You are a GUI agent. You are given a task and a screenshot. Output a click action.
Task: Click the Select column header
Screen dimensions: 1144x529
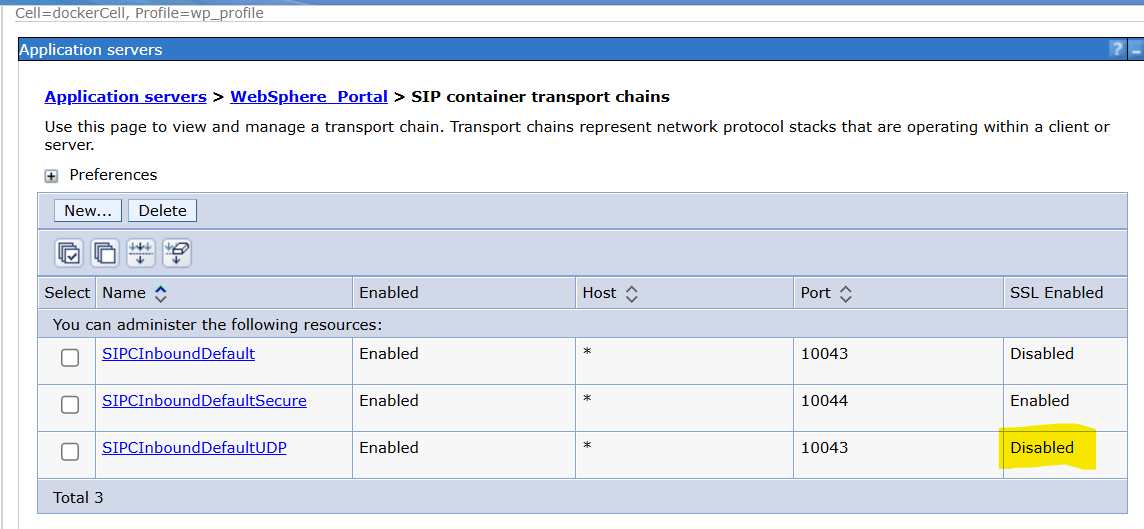click(x=66, y=293)
